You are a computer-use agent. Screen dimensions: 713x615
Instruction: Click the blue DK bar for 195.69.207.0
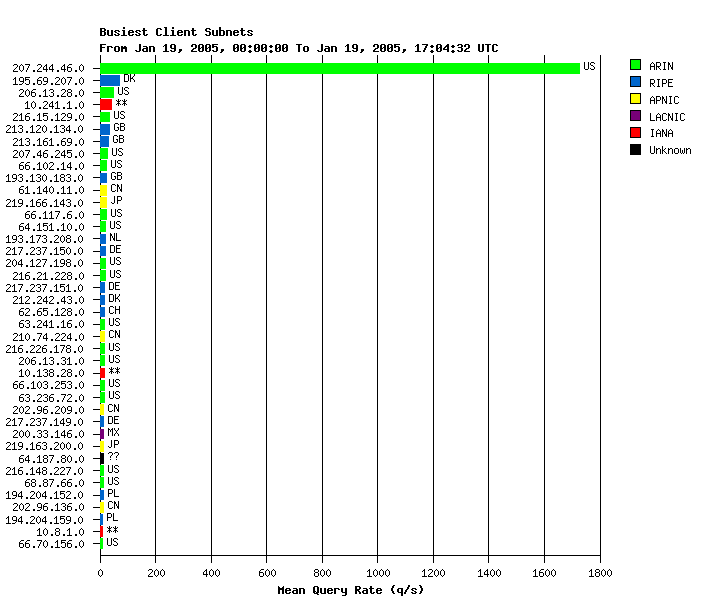point(109,80)
